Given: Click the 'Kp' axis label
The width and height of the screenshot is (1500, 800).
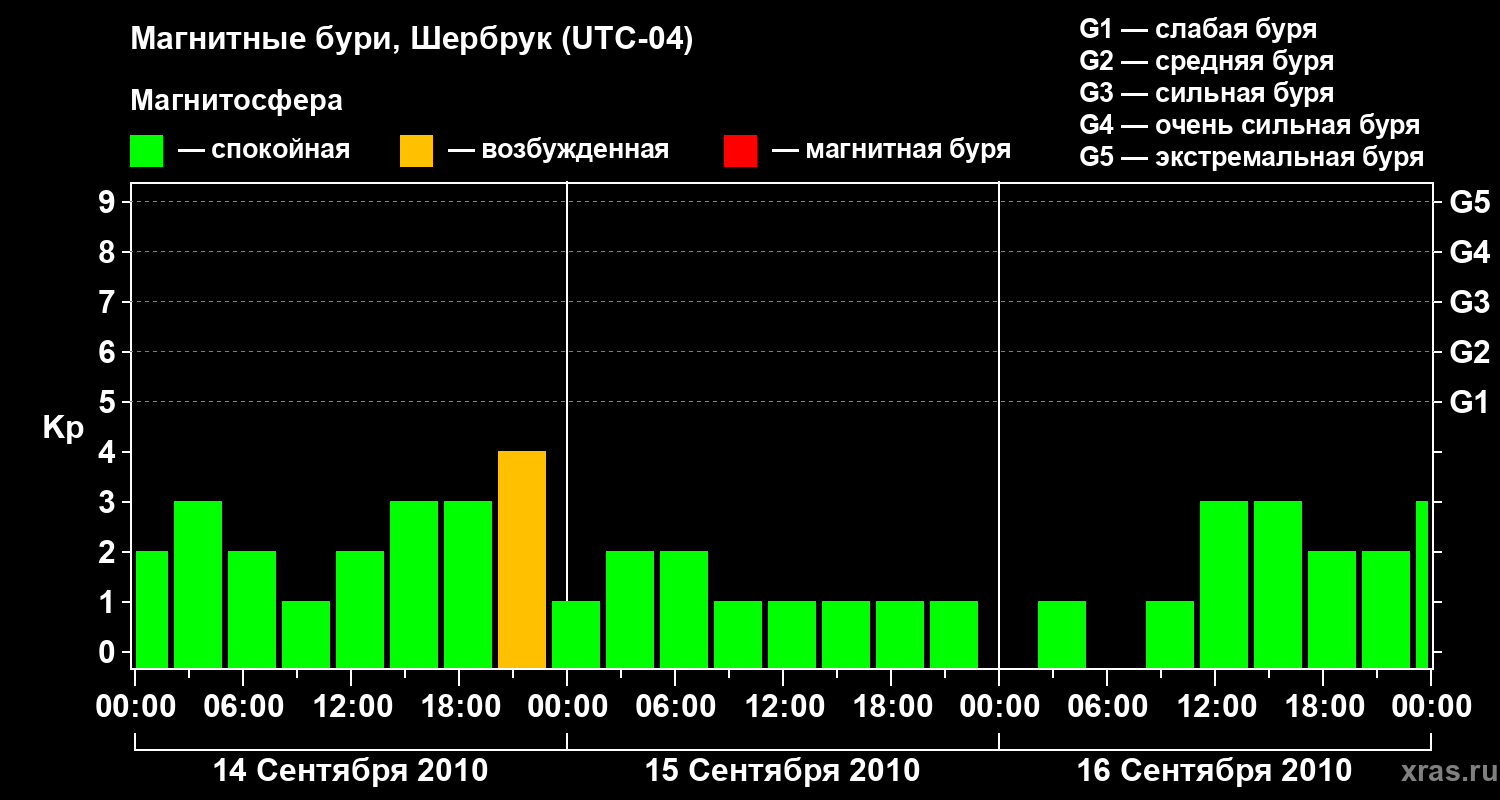Looking at the screenshot, I should (x=63, y=429).
